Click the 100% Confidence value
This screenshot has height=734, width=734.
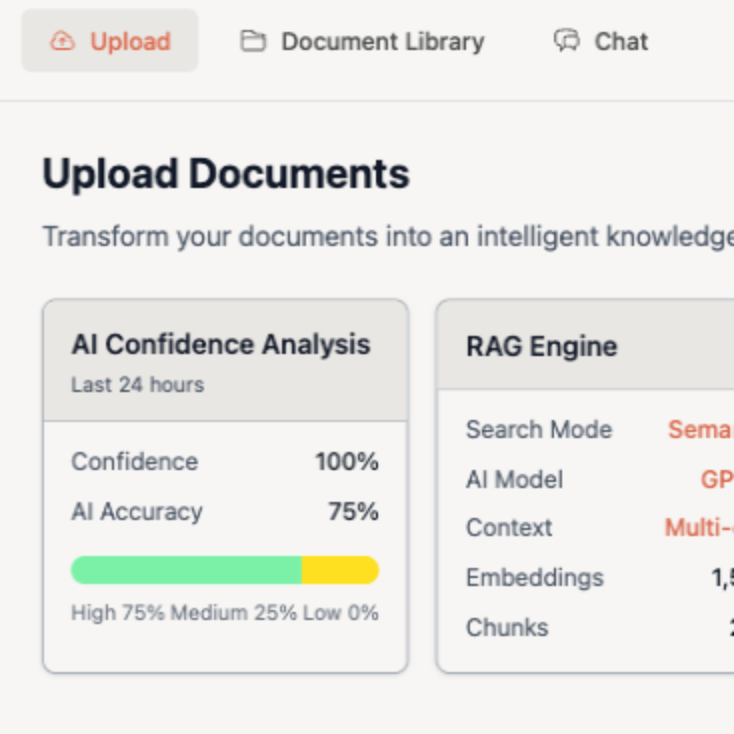(x=347, y=462)
